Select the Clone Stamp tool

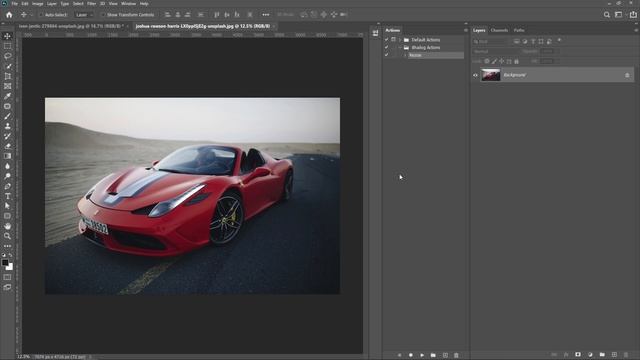coord(7,126)
